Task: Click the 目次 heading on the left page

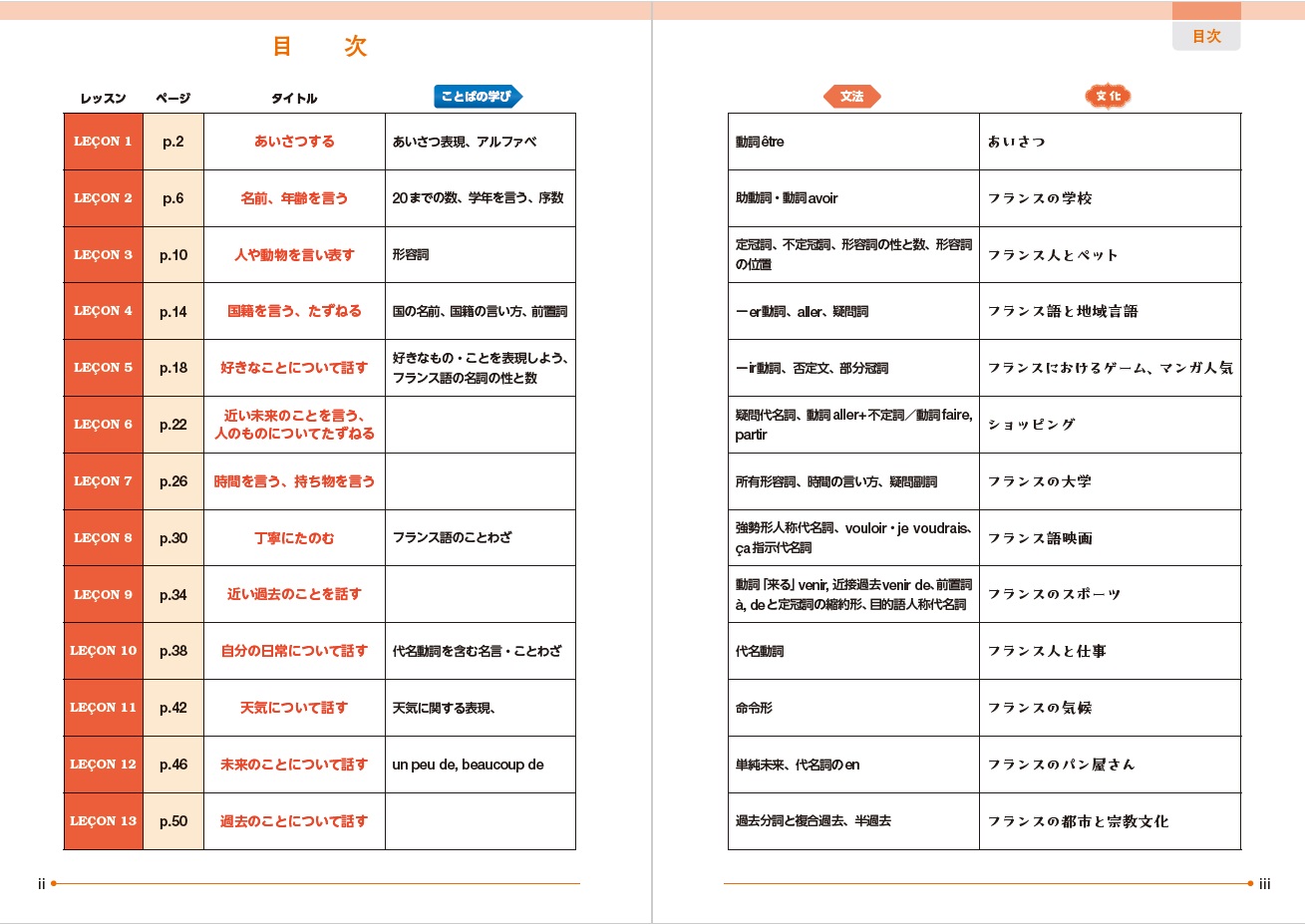Action: (x=319, y=46)
